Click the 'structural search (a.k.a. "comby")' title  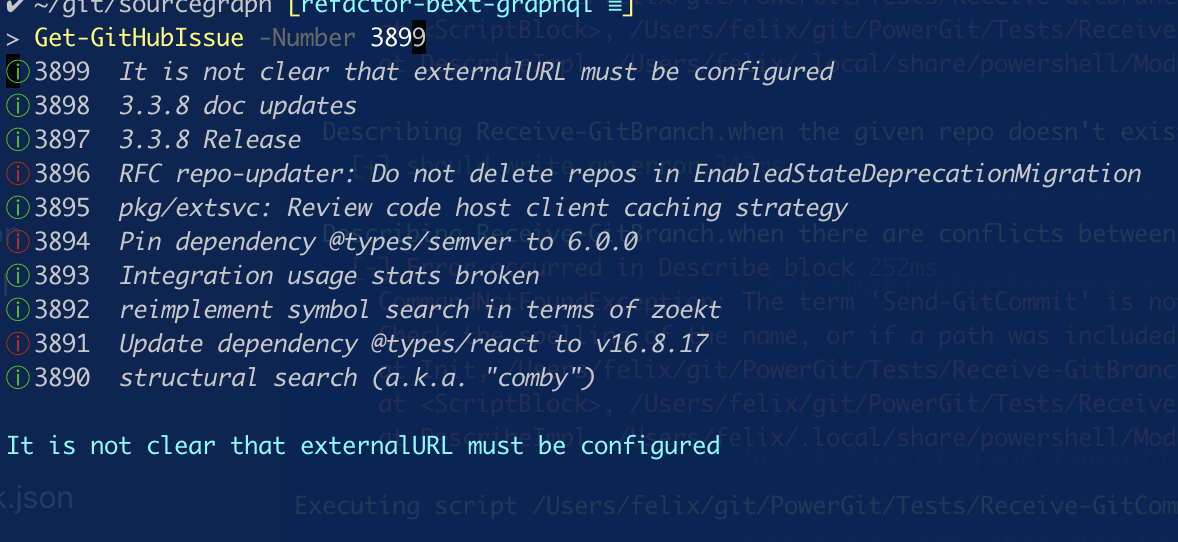(357, 377)
